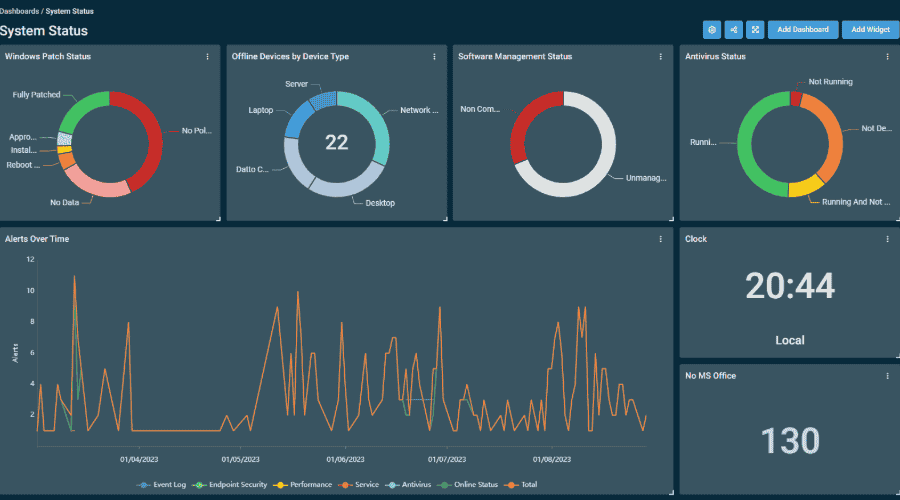Image resolution: width=900 pixels, height=500 pixels.
Task: Click the antivirus Running green segment
Action: pyautogui.click(x=746, y=144)
